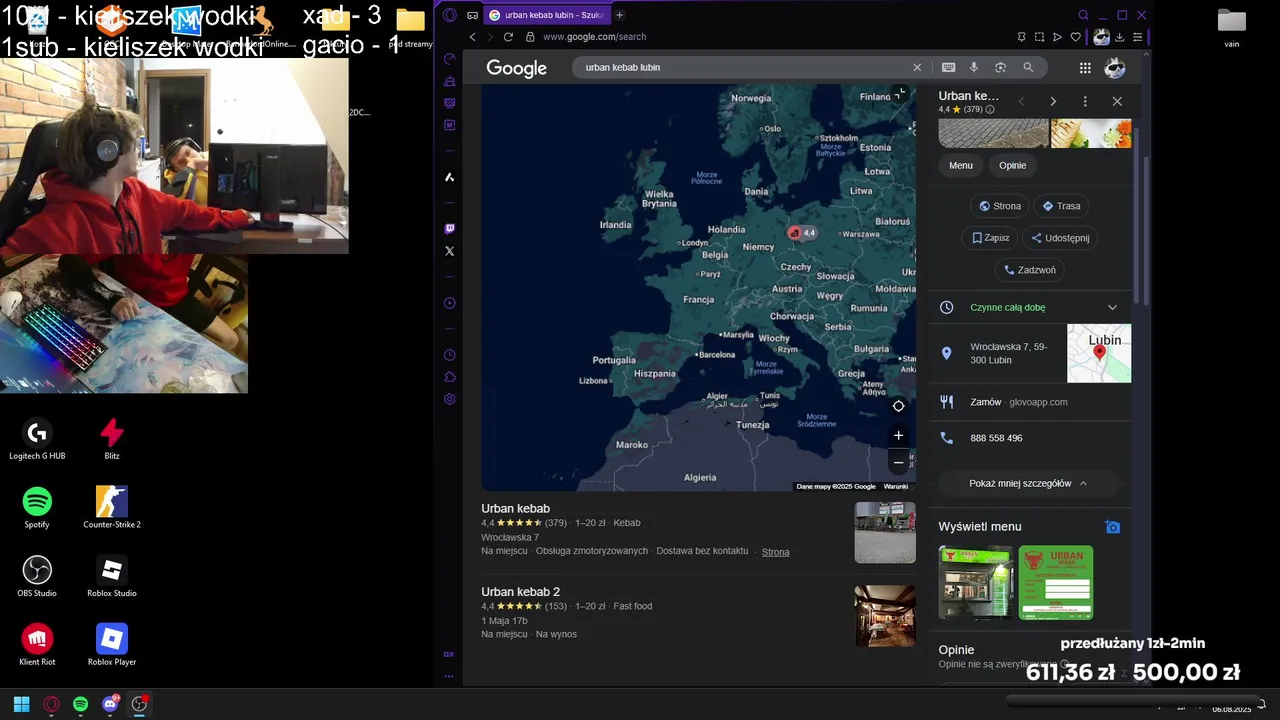Start Google voice search microphone
Viewport: 1280px width, 720px height.
[x=974, y=67]
